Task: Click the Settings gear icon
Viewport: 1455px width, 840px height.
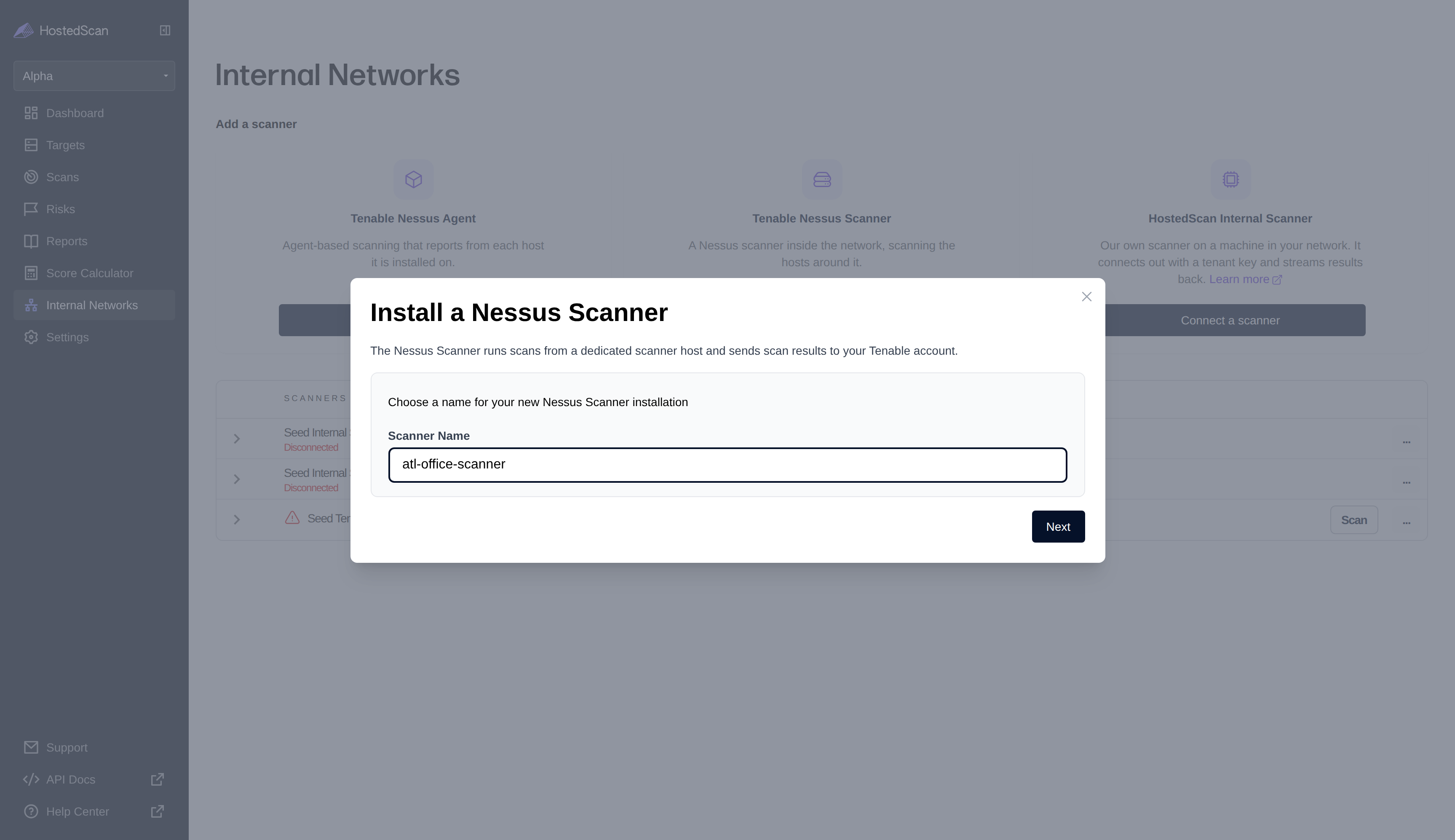Action: 31,337
